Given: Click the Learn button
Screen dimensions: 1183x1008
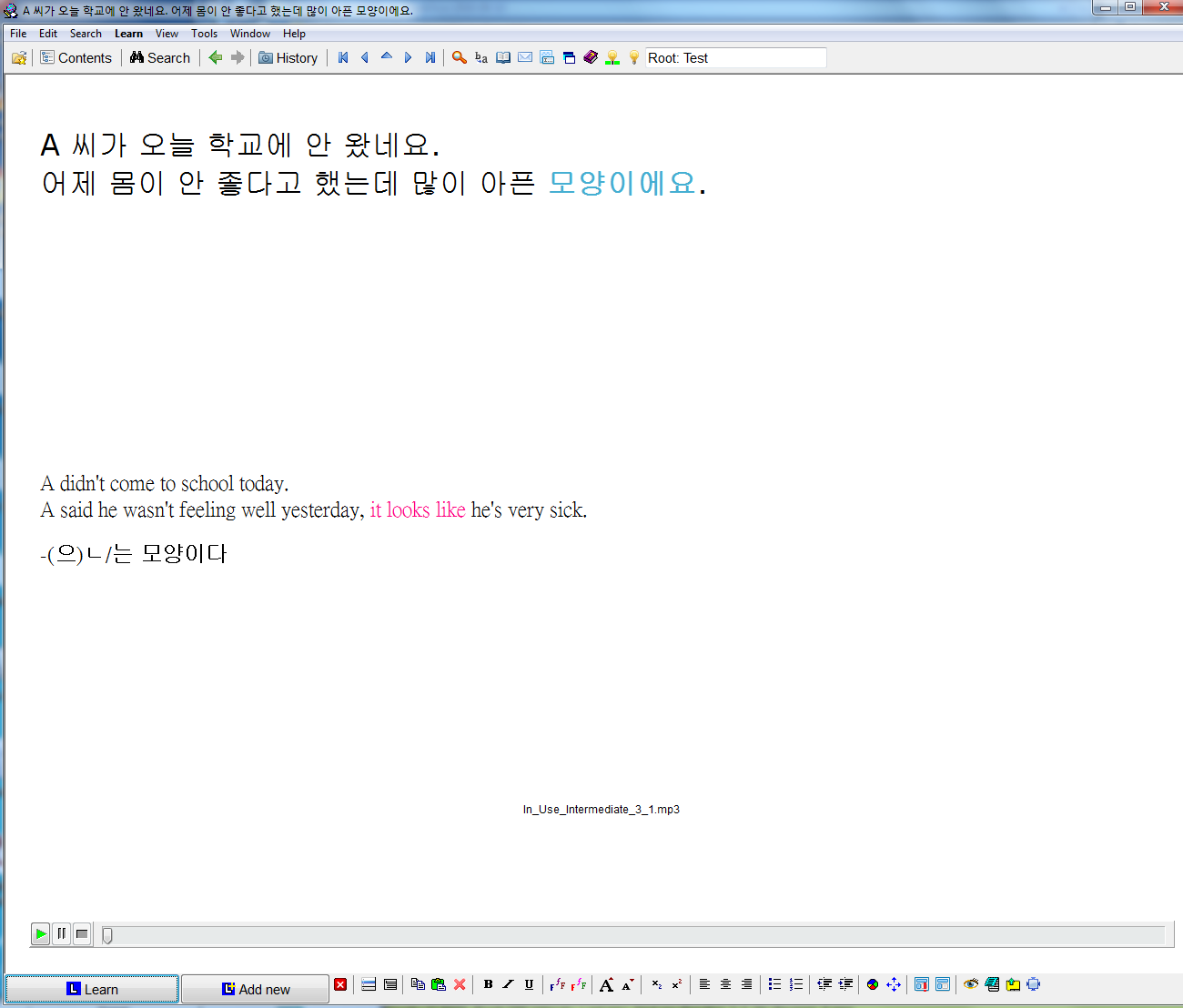Looking at the screenshot, I should point(92,989).
